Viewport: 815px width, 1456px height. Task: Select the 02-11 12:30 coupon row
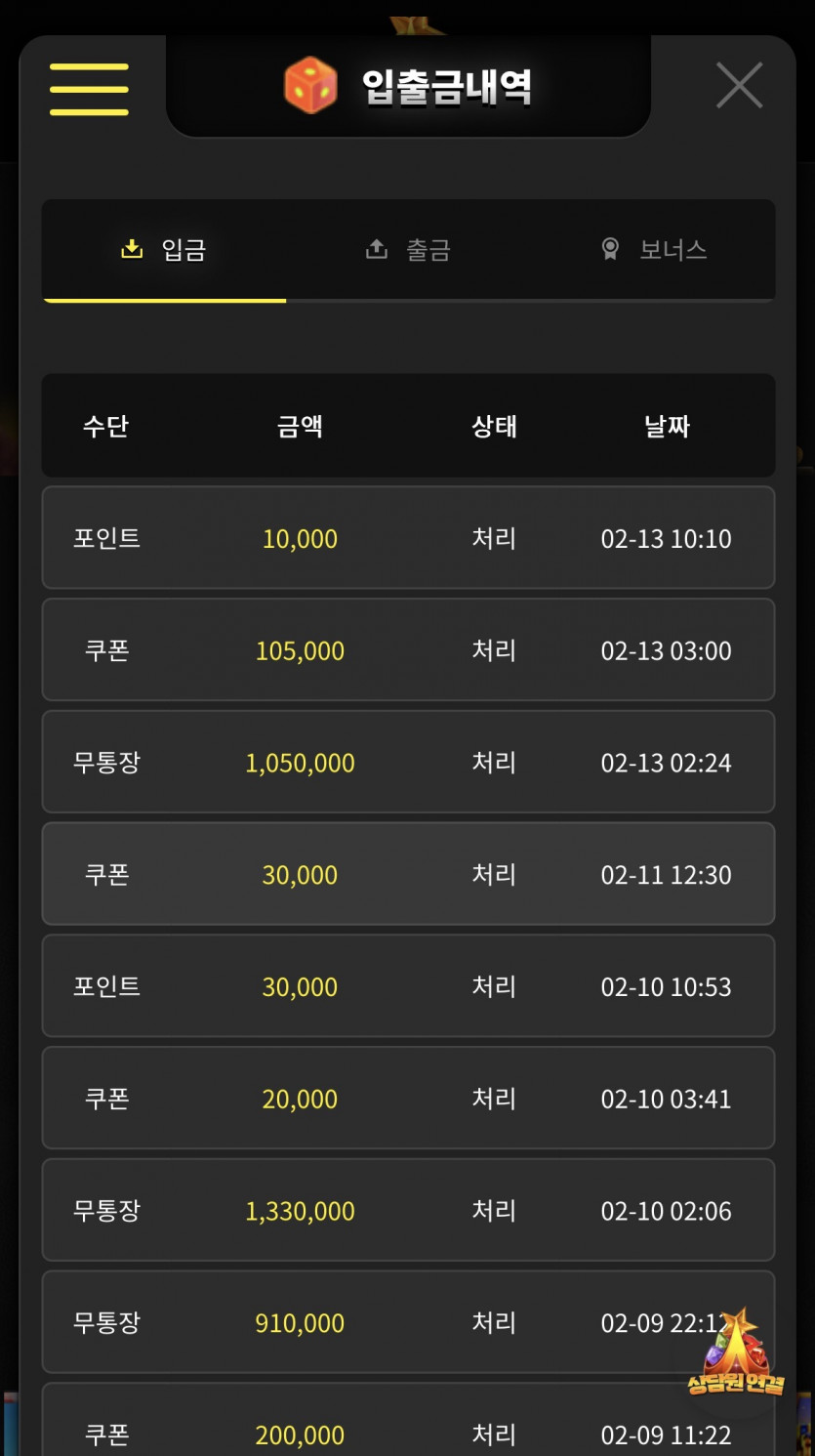(408, 874)
